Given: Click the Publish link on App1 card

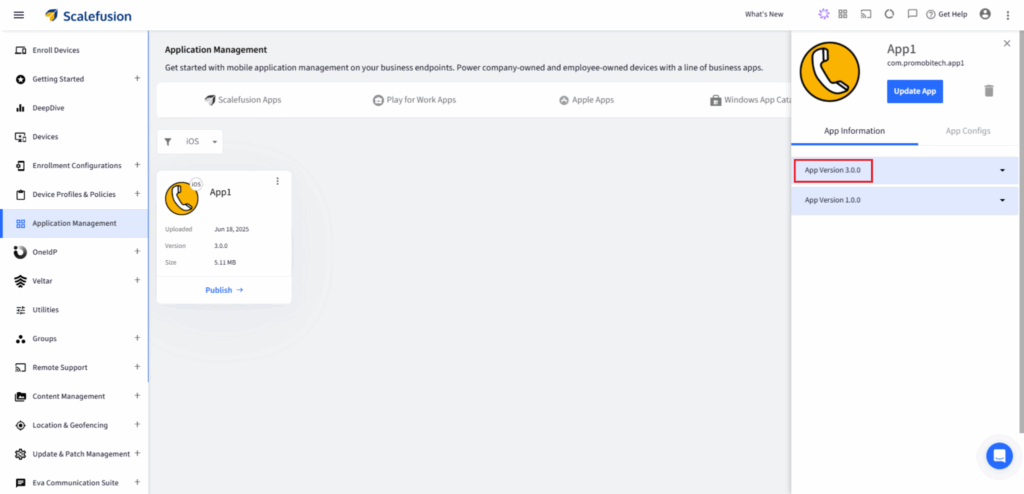Looking at the screenshot, I should pyautogui.click(x=224, y=290).
